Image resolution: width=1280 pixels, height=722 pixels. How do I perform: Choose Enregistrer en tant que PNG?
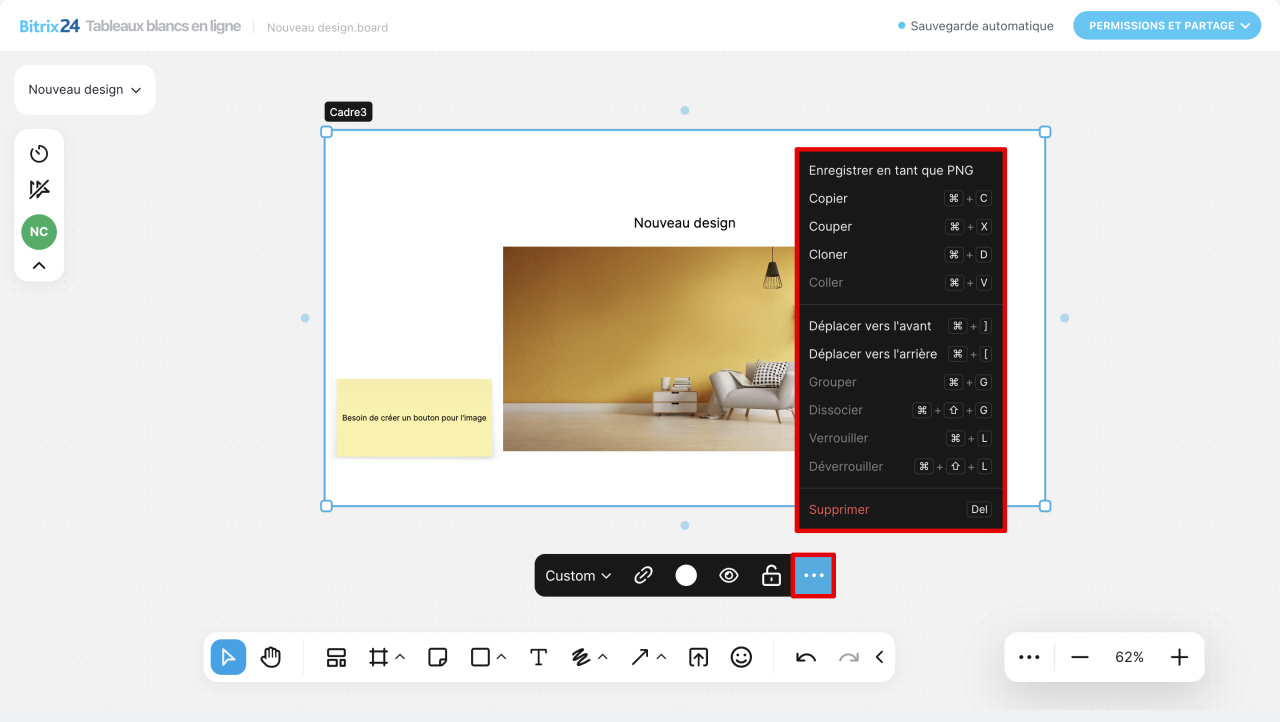(891, 170)
